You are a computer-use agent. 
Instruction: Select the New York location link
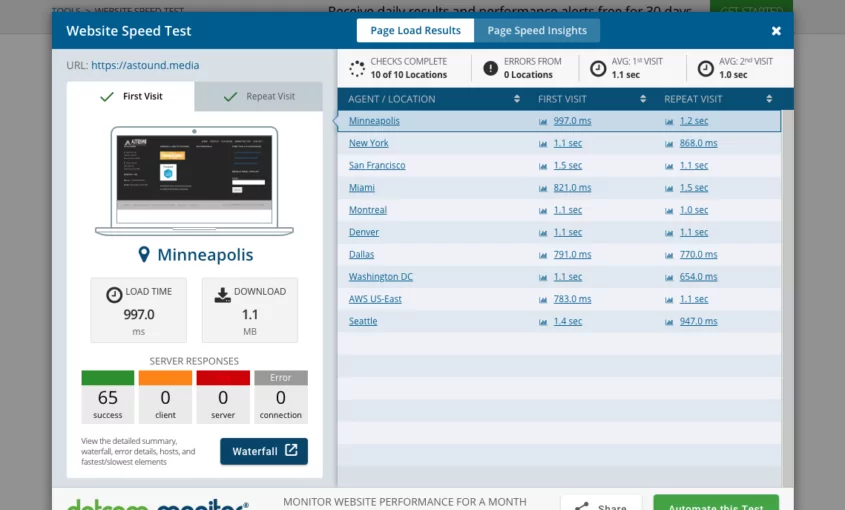pyautogui.click(x=369, y=143)
